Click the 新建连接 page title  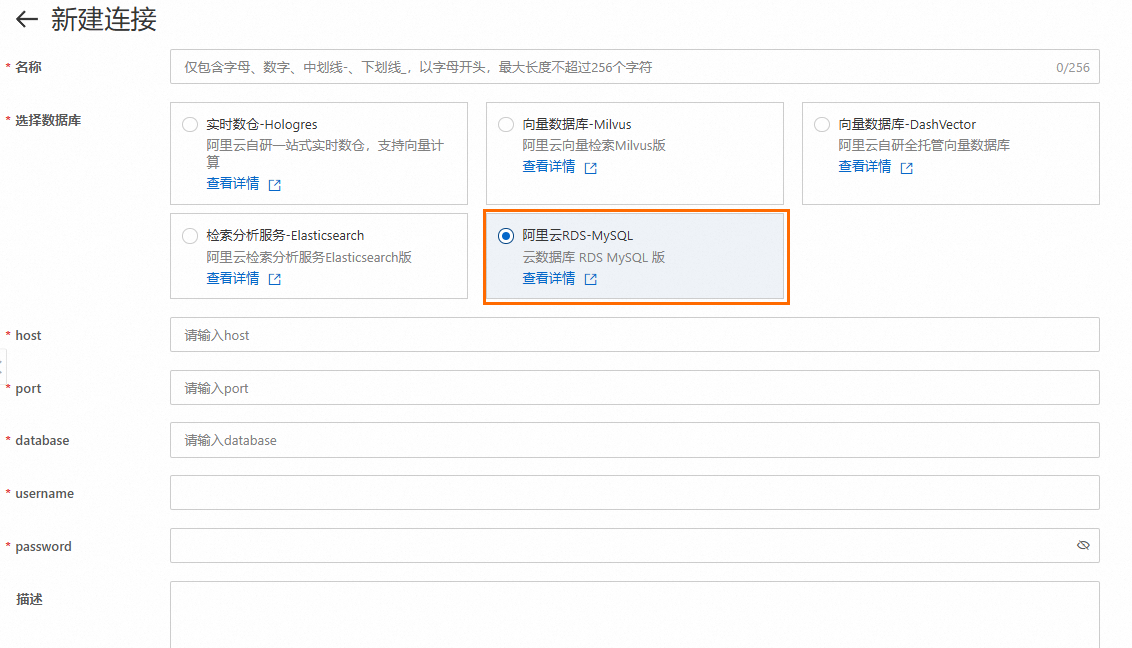pyautogui.click(x=104, y=19)
